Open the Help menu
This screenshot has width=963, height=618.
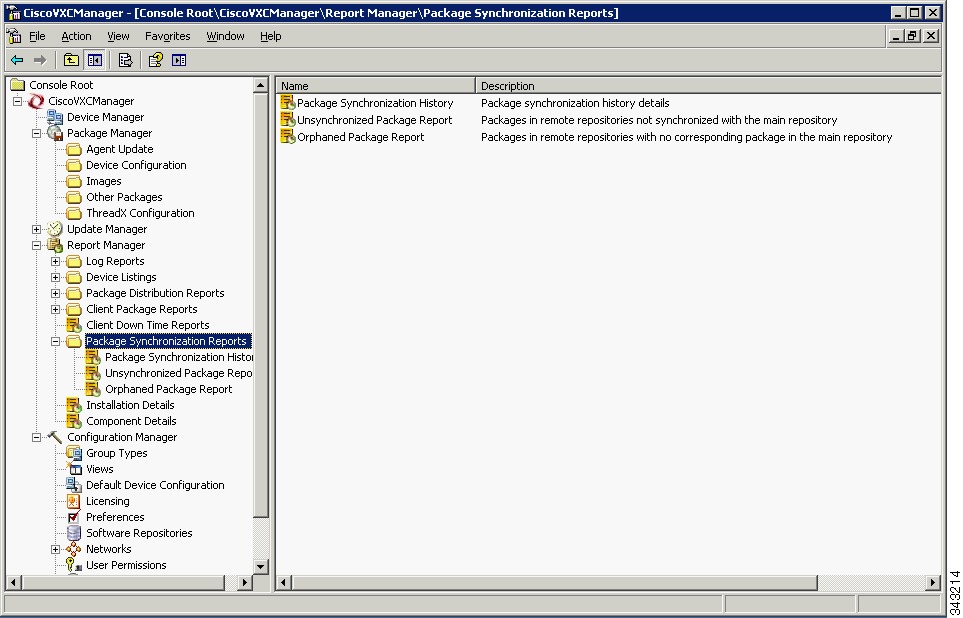(x=271, y=36)
